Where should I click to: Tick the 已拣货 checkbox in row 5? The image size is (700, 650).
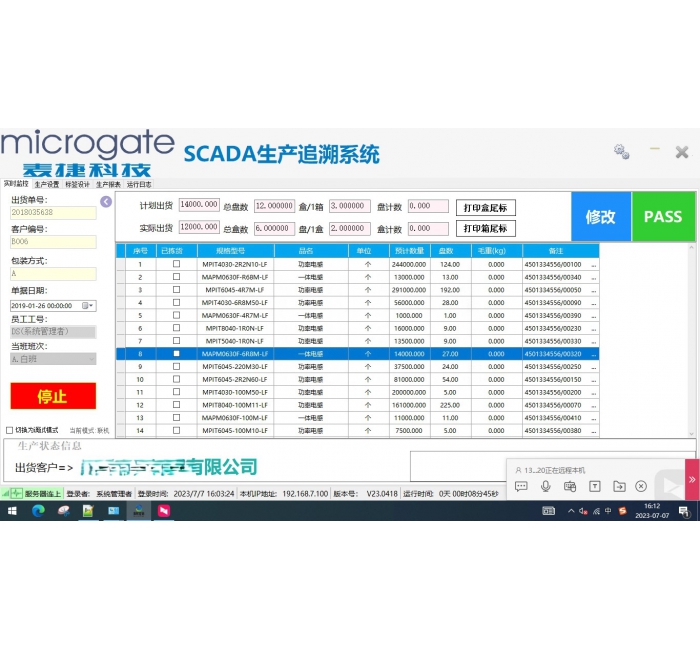pyautogui.click(x=177, y=315)
